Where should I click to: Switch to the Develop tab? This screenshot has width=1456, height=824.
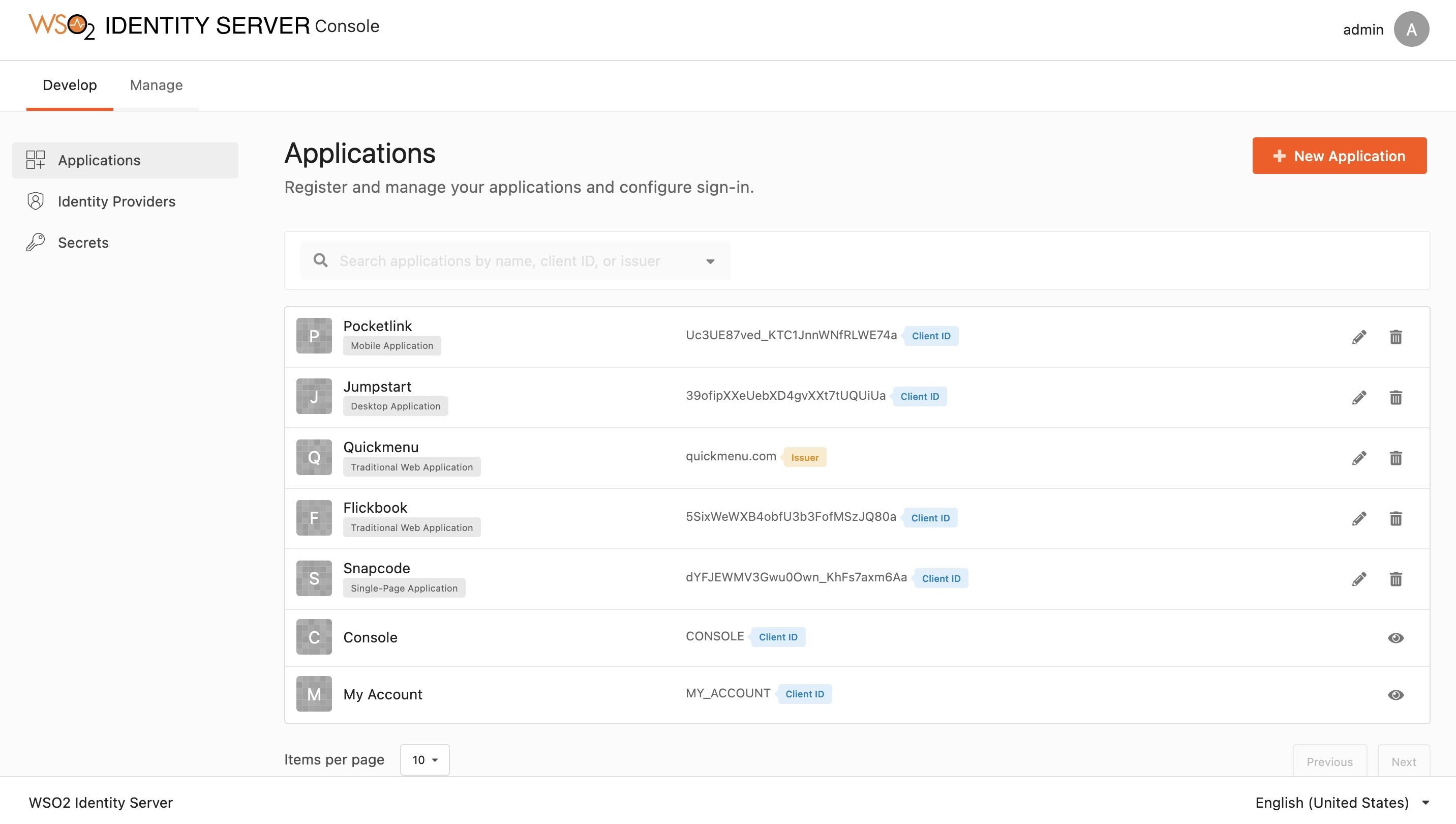tap(70, 85)
